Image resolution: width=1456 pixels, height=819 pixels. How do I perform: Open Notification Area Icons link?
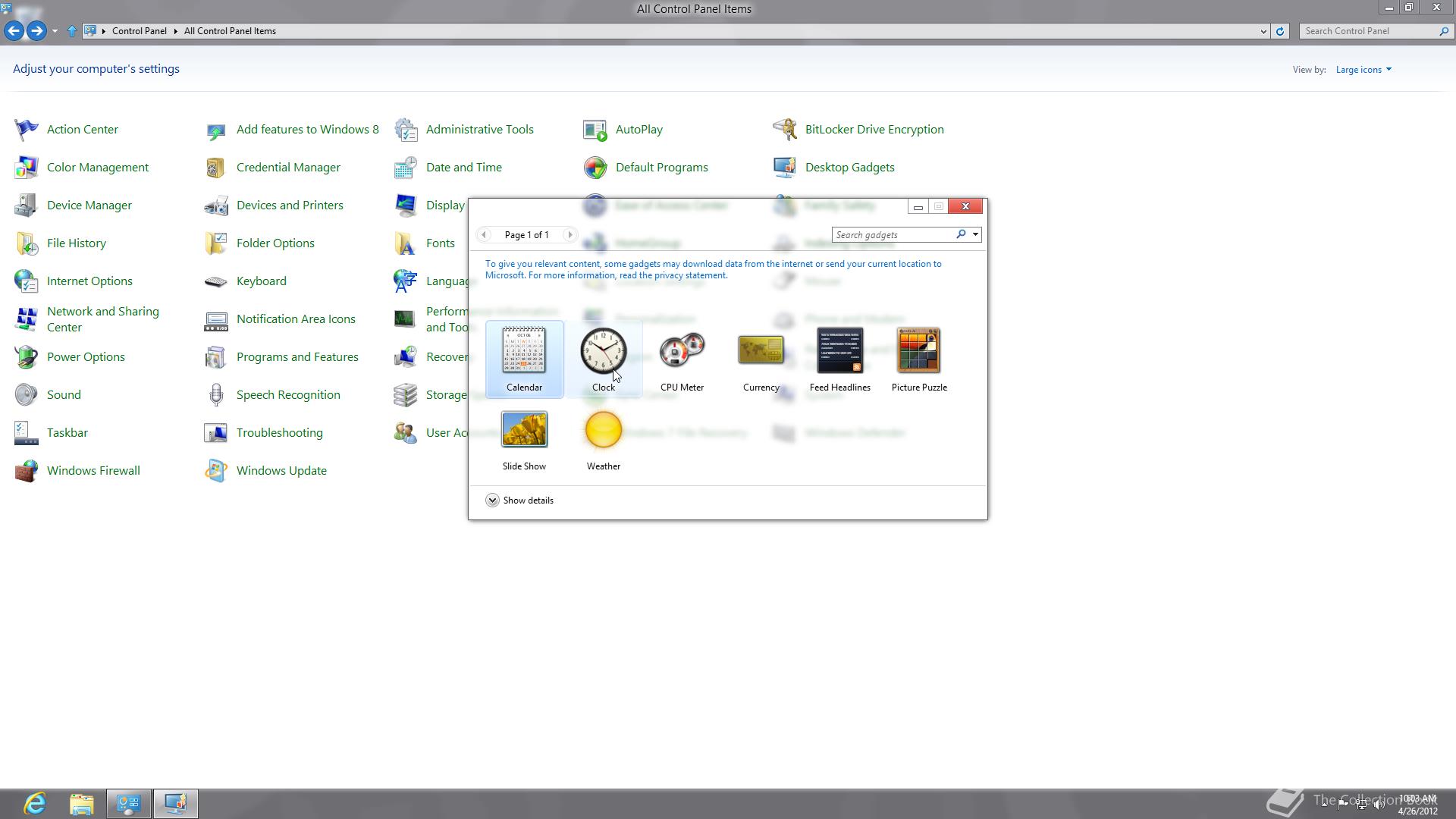click(296, 319)
